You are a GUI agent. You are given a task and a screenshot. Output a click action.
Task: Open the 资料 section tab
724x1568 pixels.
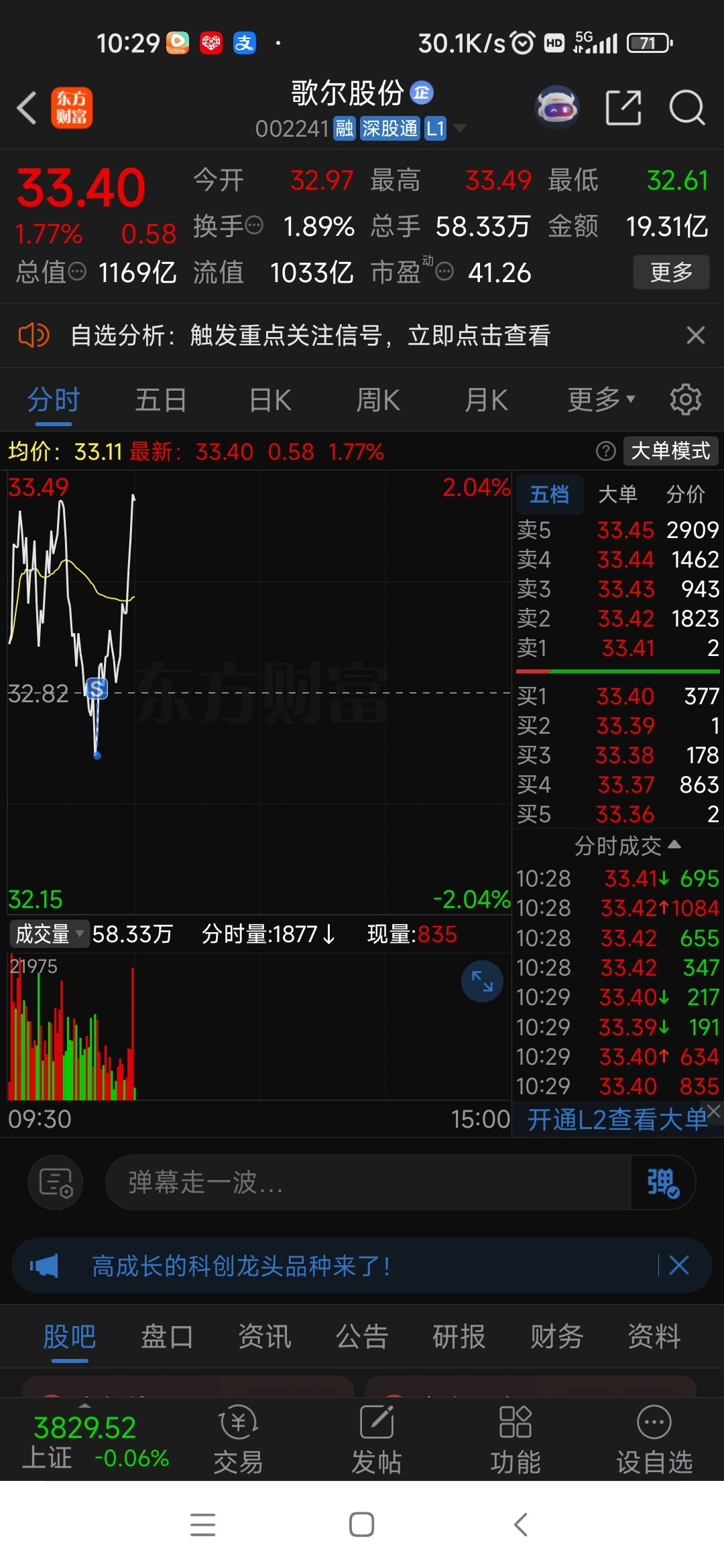[654, 1337]
